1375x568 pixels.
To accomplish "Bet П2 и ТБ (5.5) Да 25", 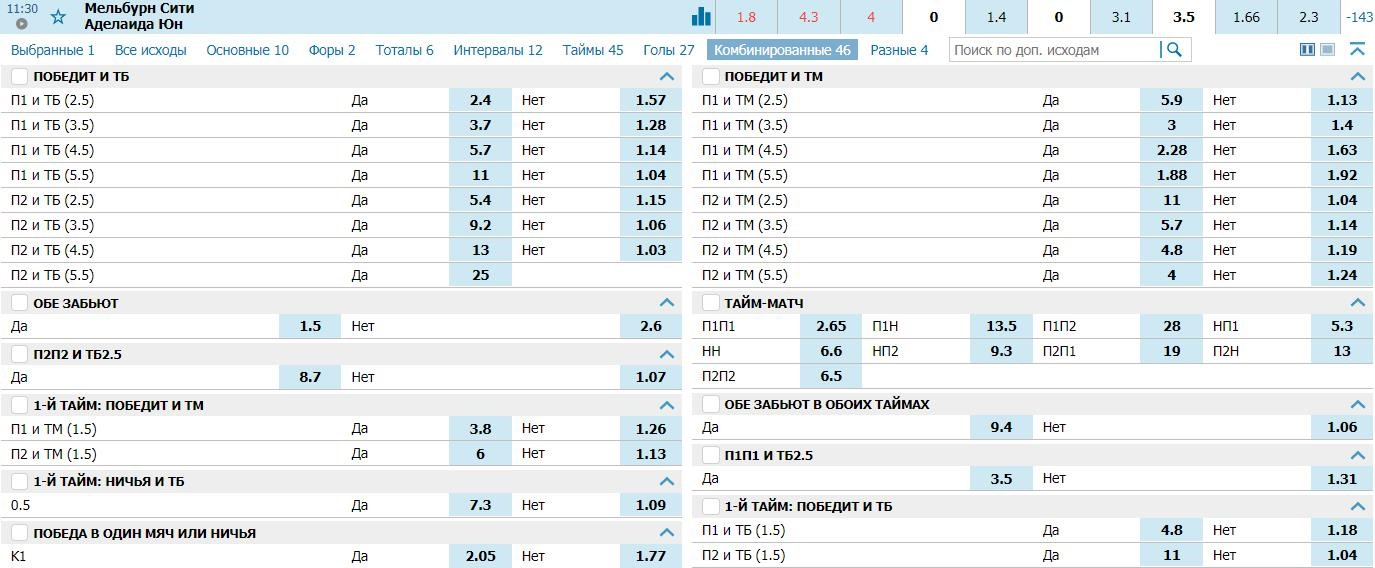I will click(480, 275).
